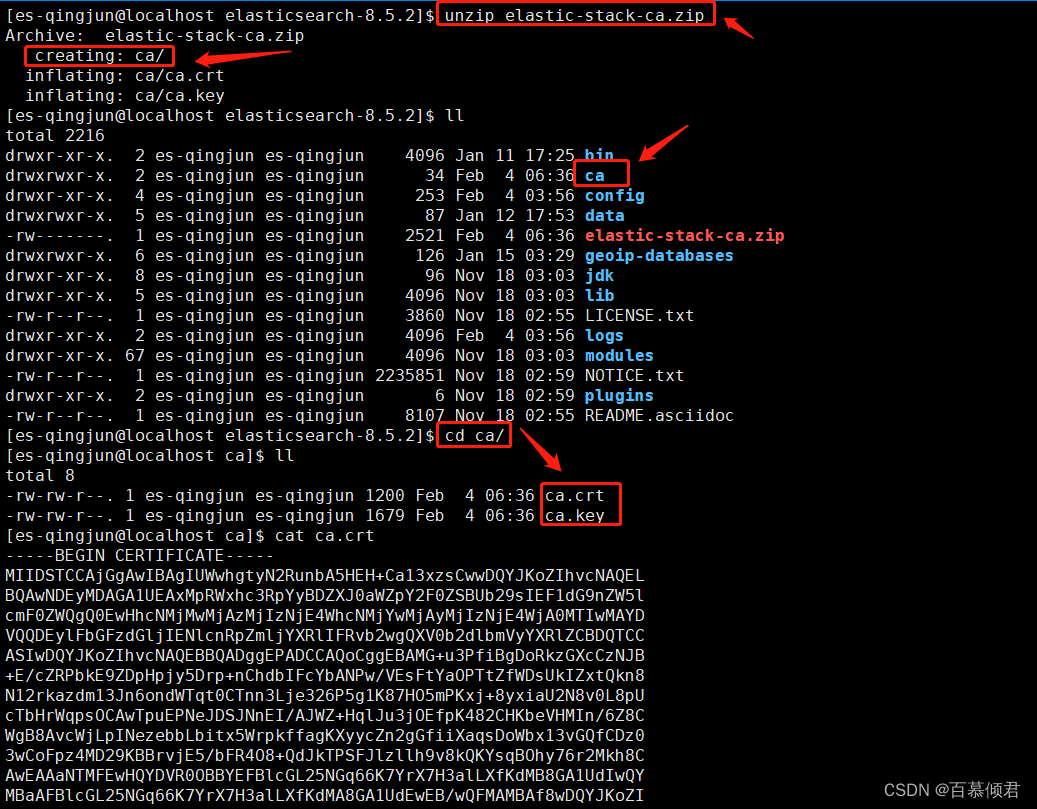Click the 'NOTICE.txt' file name
The width and height of the screenshot is (1037, 809).
coord(634,376)
